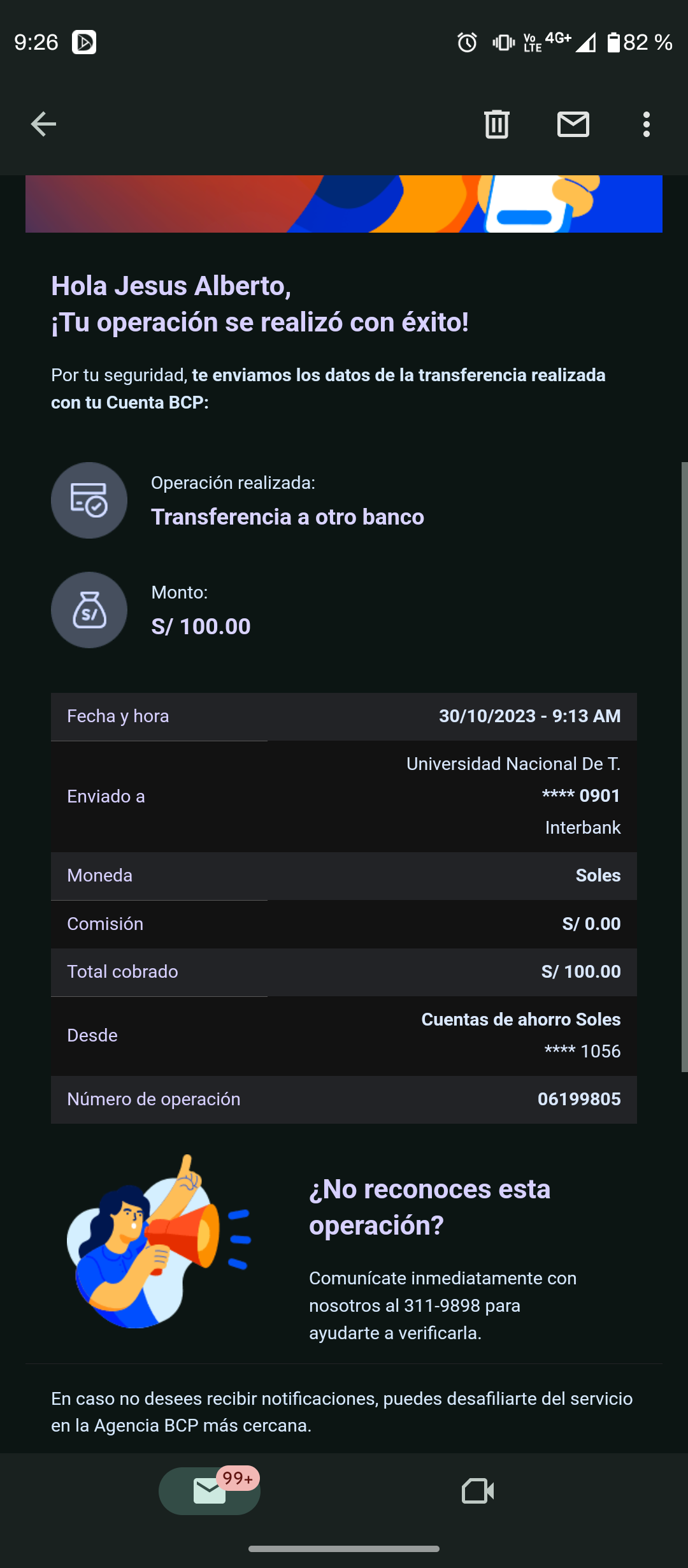Tap 'Transferencia a otro banco' heading
The height and width of the screenshot is (1568, 688).
(x=287, y=517)
